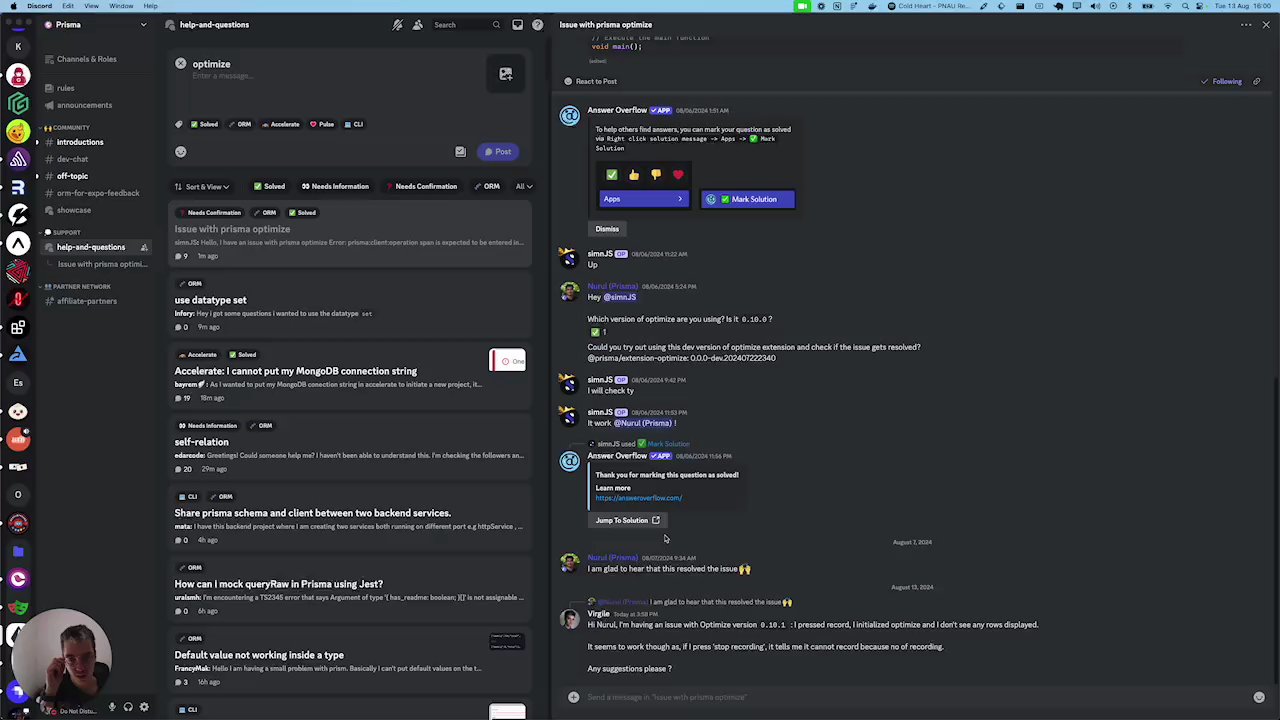
Task: Open the O server icon in server list
Action: 18,495
